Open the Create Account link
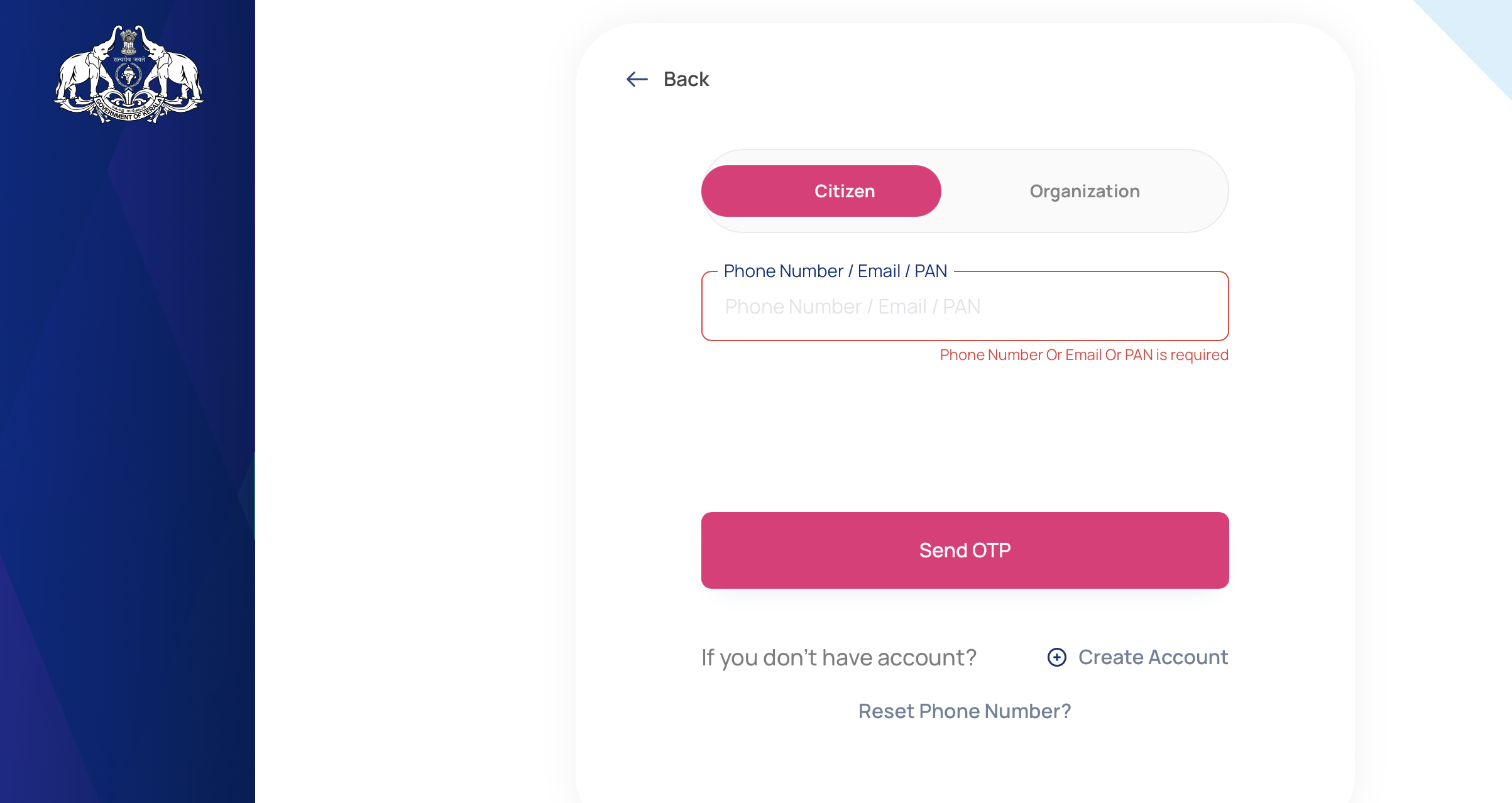The height and width of the screenshot is (803, 1512). click(x=1153, y=657)
